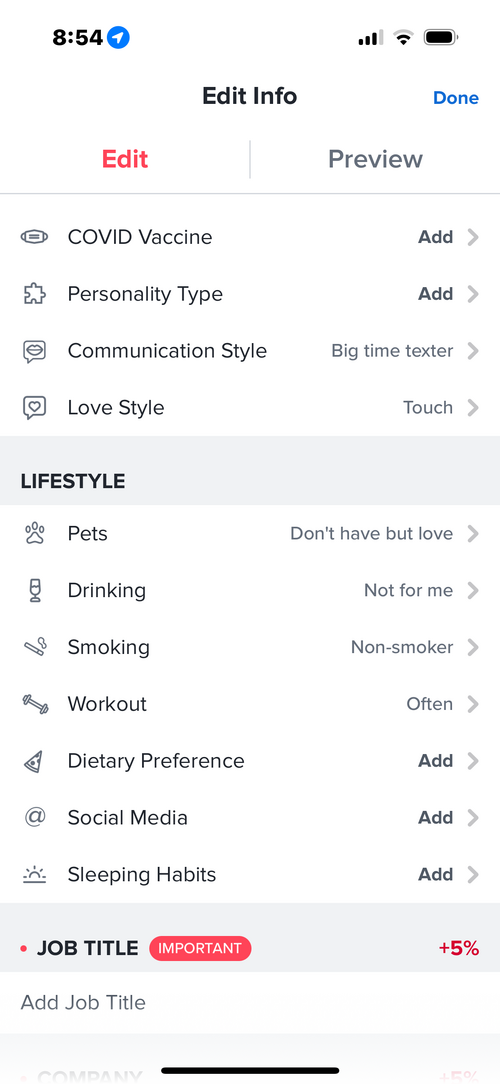Tap Done to finish editing

[x=456, y=98]
